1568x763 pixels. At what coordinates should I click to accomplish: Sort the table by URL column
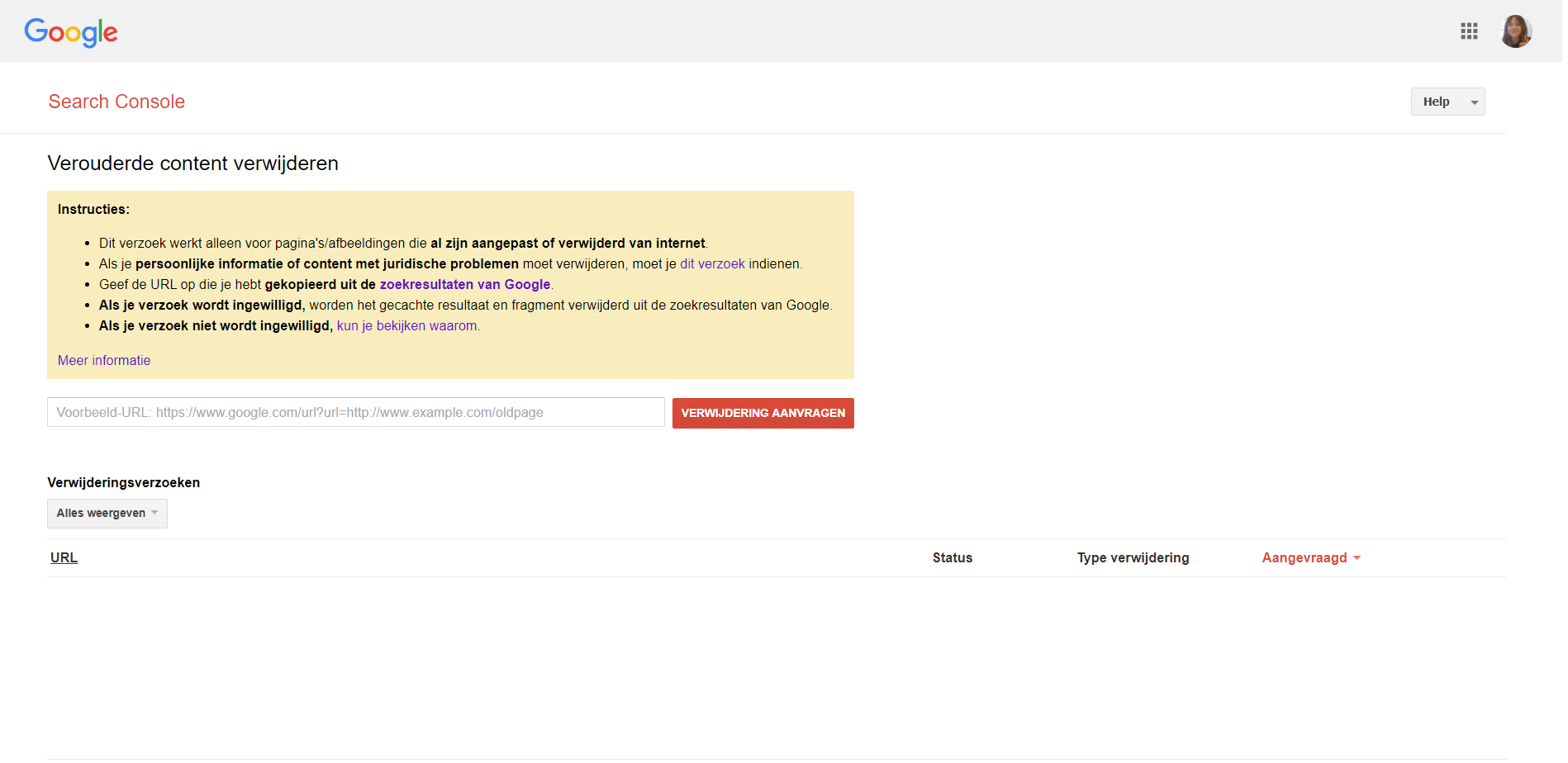(x=64, y=558)
